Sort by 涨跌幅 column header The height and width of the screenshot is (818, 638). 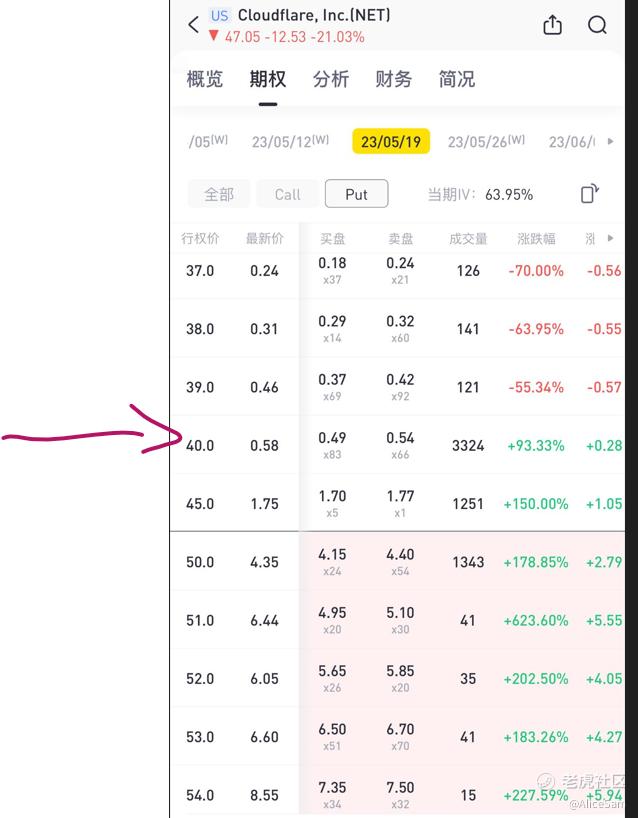coord(536,238)
